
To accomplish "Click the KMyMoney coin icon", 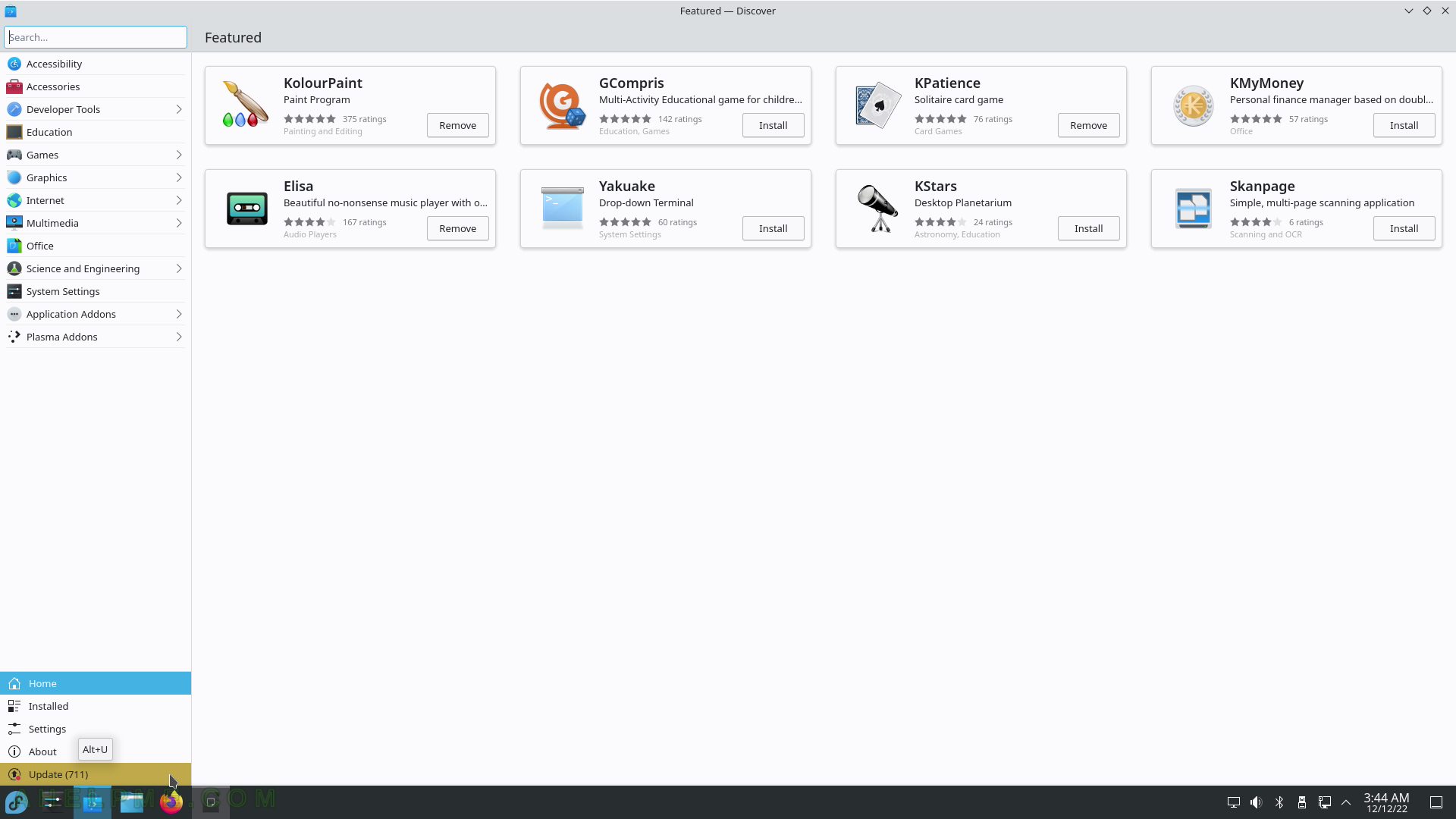I will (1193, 105).
